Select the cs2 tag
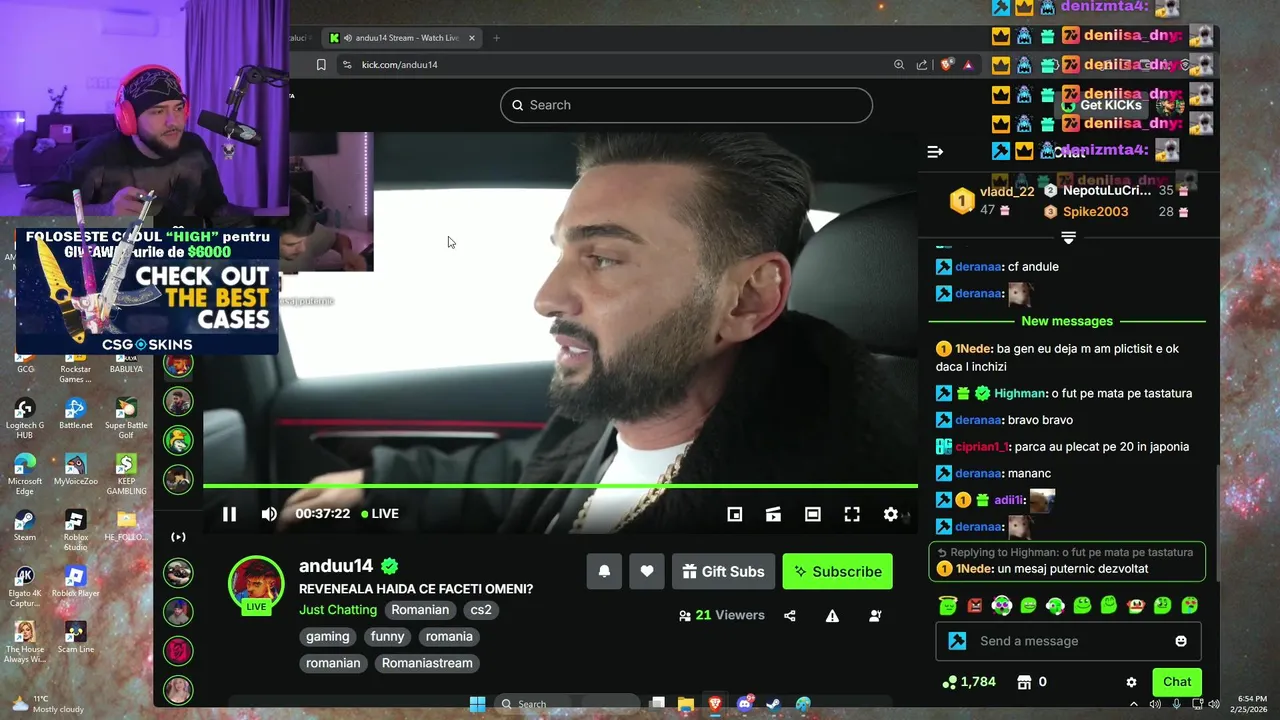Image resolution: width=1280 pixels, height=720 pixels. point(481,610)
